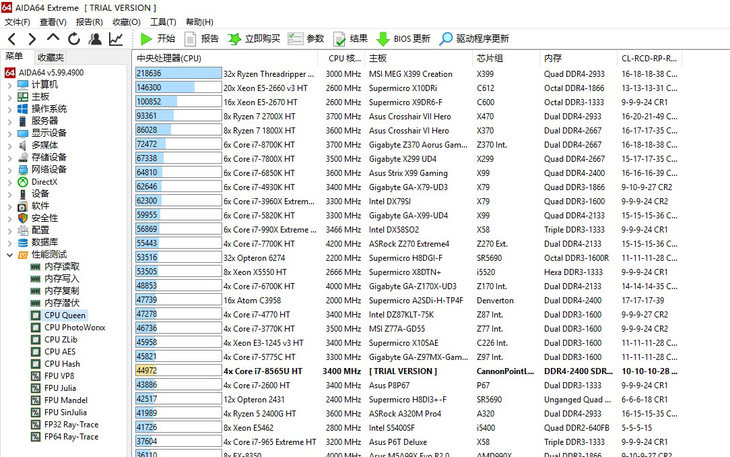730x457 pixels.
Task: Click 立即购买 buy now button
Action: click(254, 39)
